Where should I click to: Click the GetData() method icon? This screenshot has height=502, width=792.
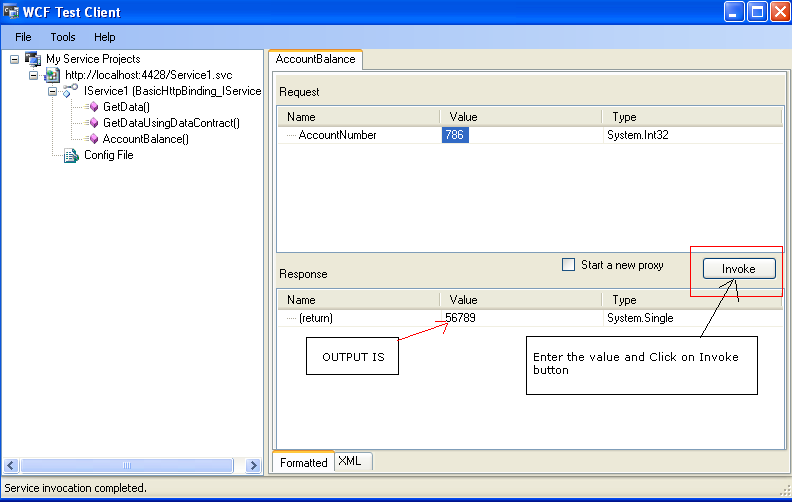93,107
